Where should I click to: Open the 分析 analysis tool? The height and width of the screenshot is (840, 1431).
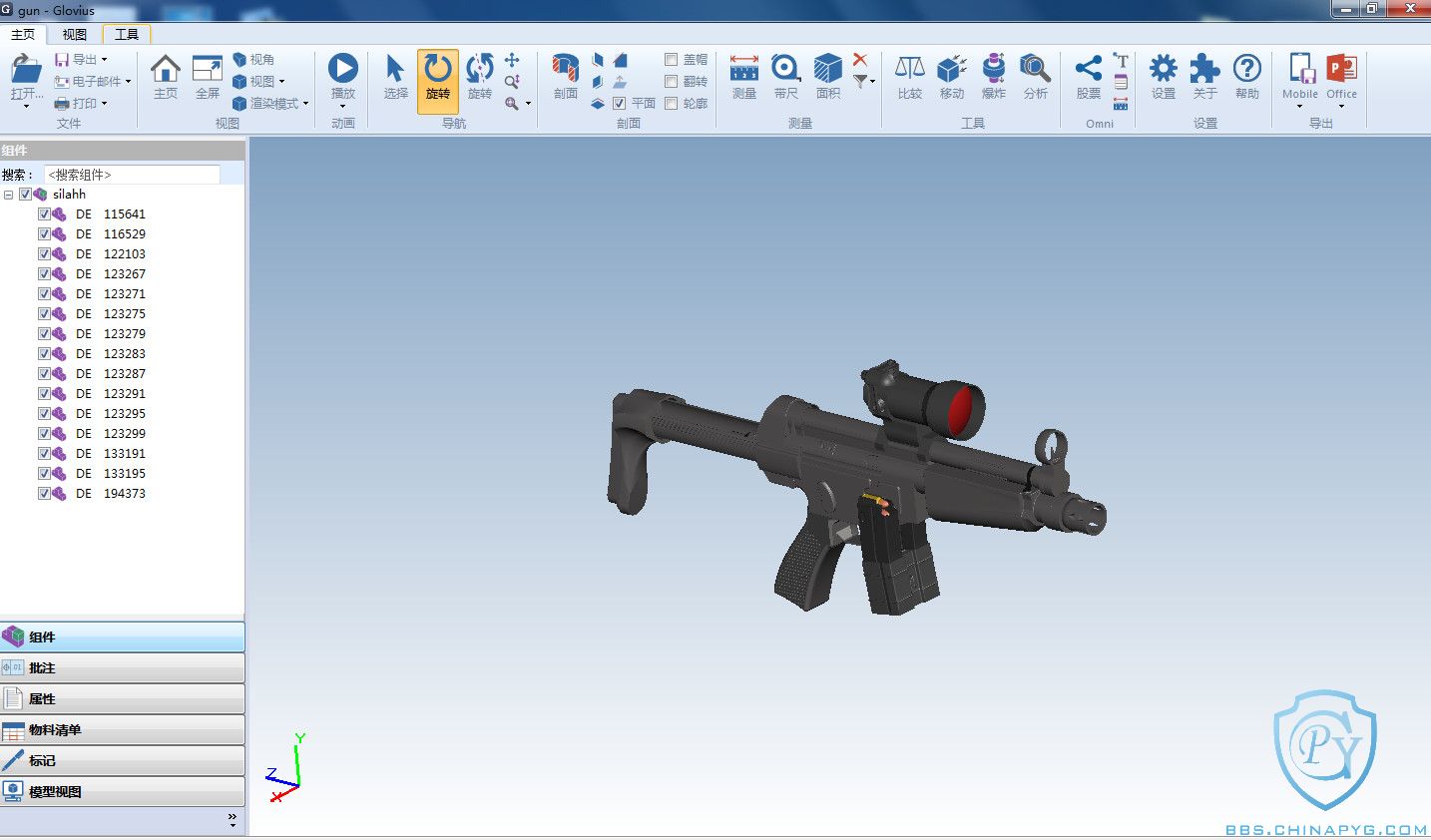coord(1036,69)
